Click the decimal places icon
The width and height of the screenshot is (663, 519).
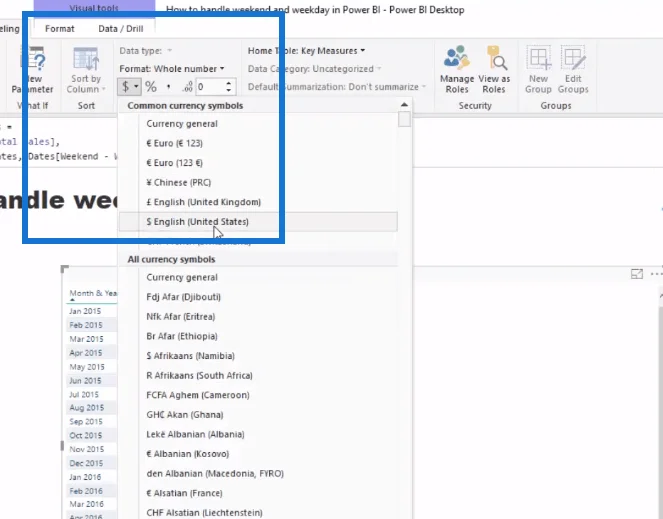187,87
